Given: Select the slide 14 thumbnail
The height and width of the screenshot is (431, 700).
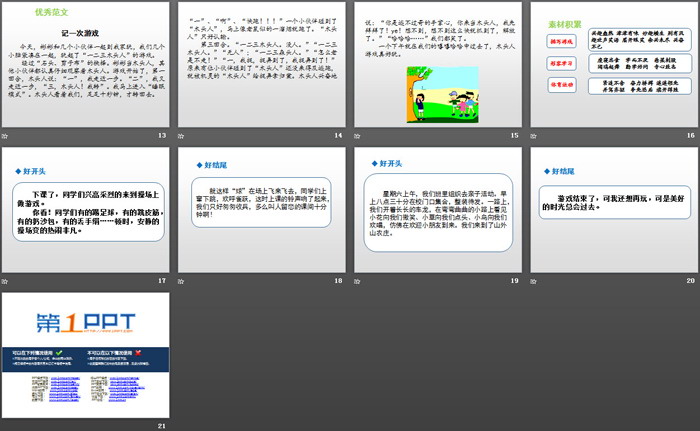Looking at the screenshot, I should pos(262,65).
